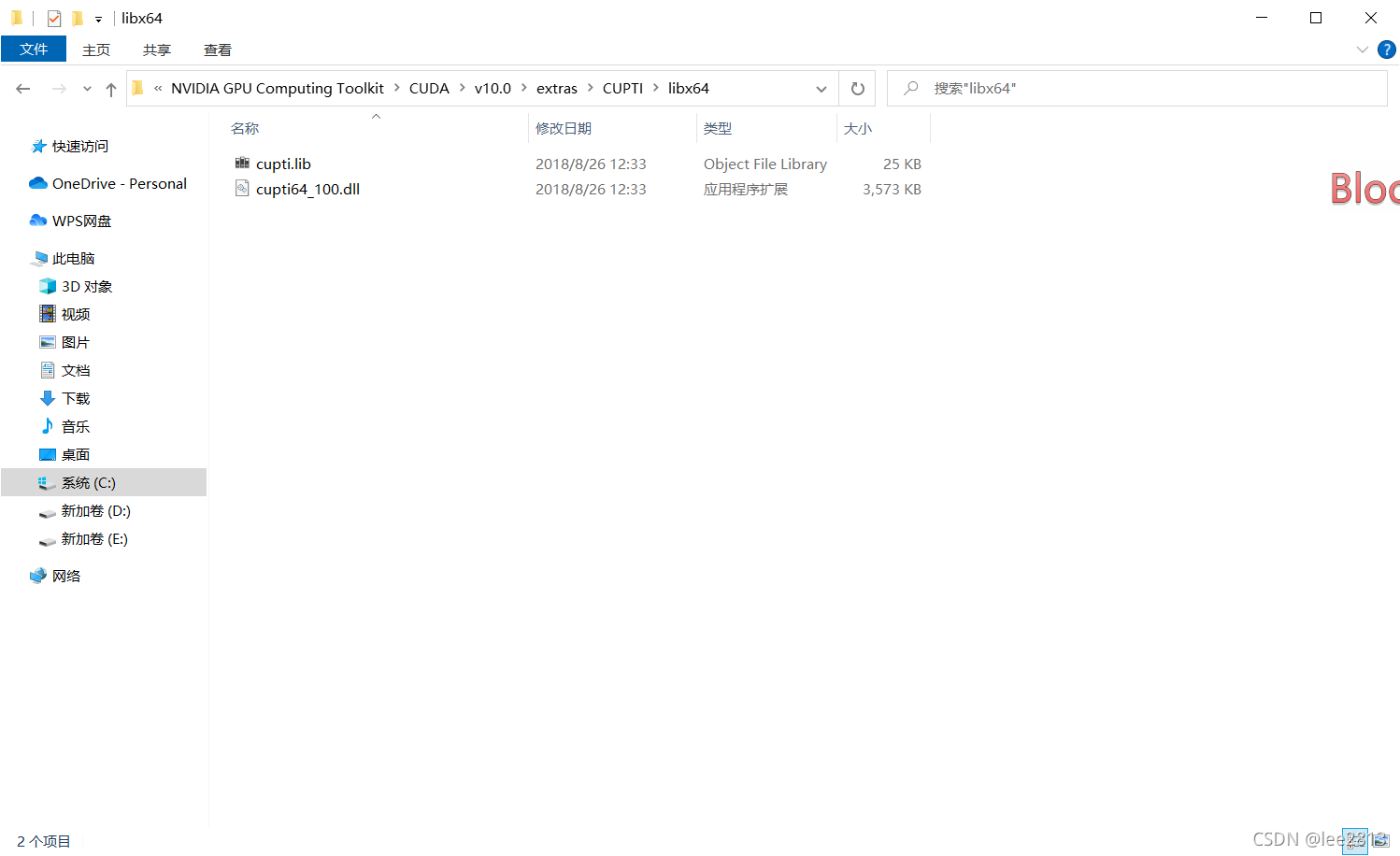The image size is (1400, 856).
Task: Click the new folder icon in quick access toolbar
Action: tap(78, 18)
